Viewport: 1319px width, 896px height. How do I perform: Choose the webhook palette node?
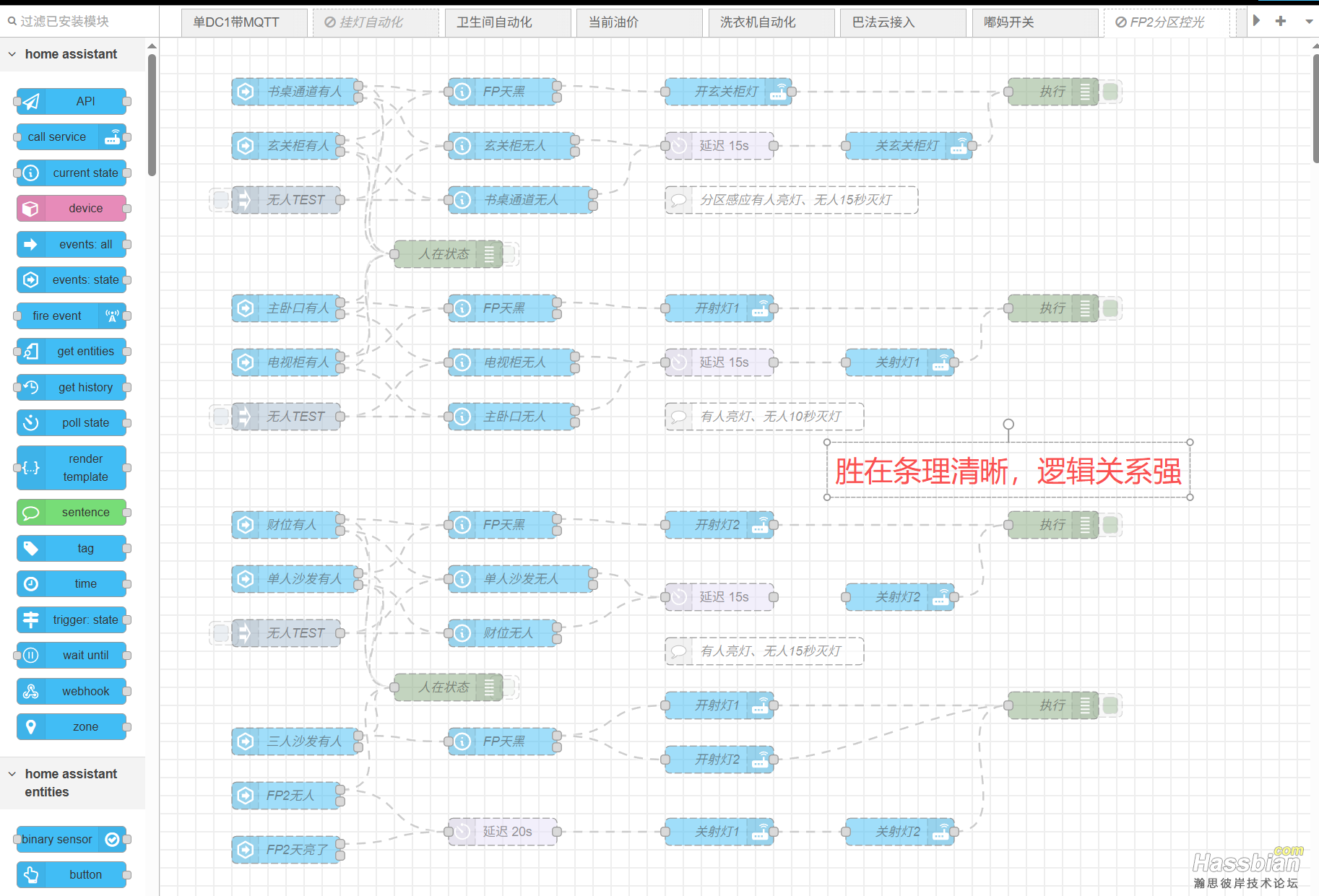click(x=72, y=691)
